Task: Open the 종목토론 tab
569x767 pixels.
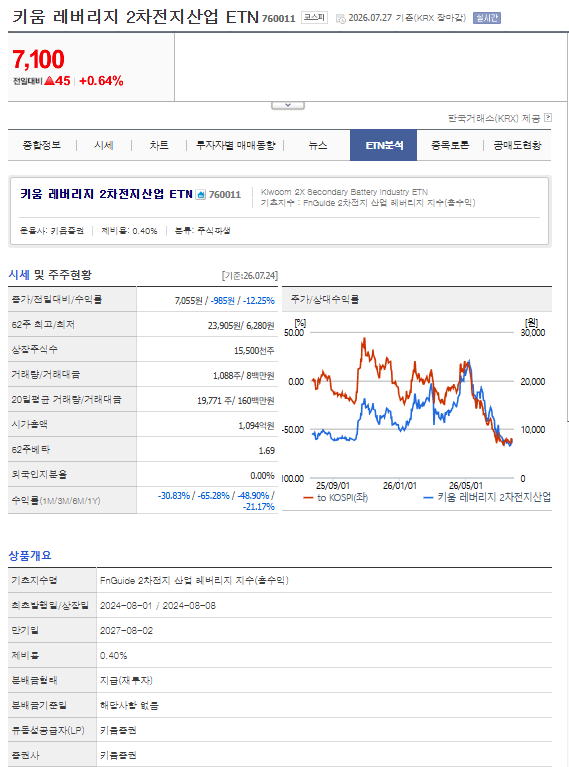Action: point(450,145)
